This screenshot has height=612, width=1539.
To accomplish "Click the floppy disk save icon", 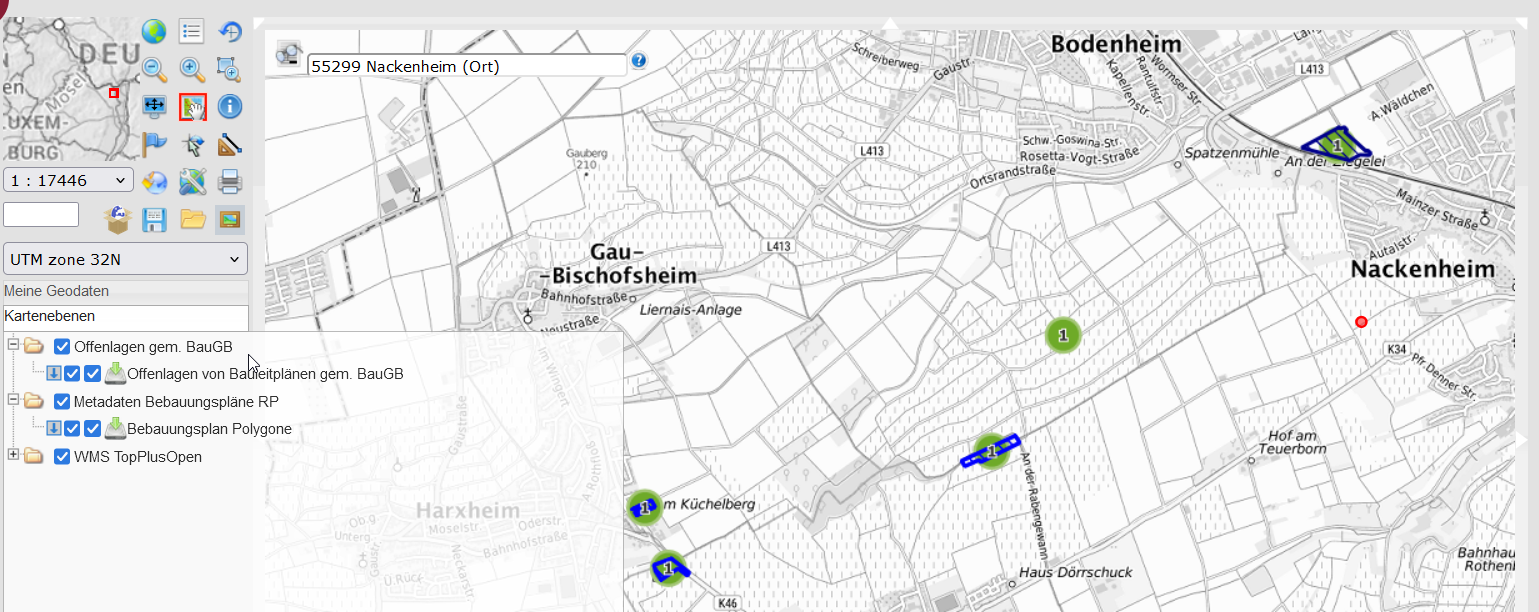I will tap(154, 219).
